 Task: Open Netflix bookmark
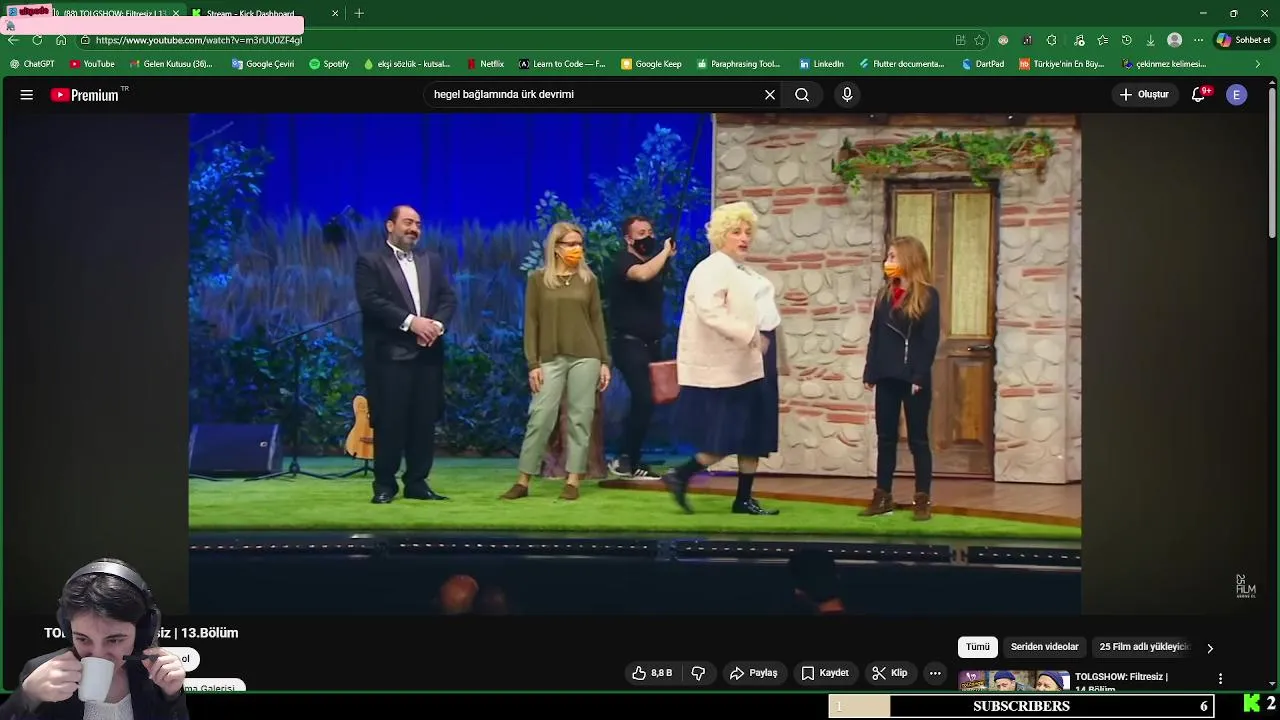(485, 64)
